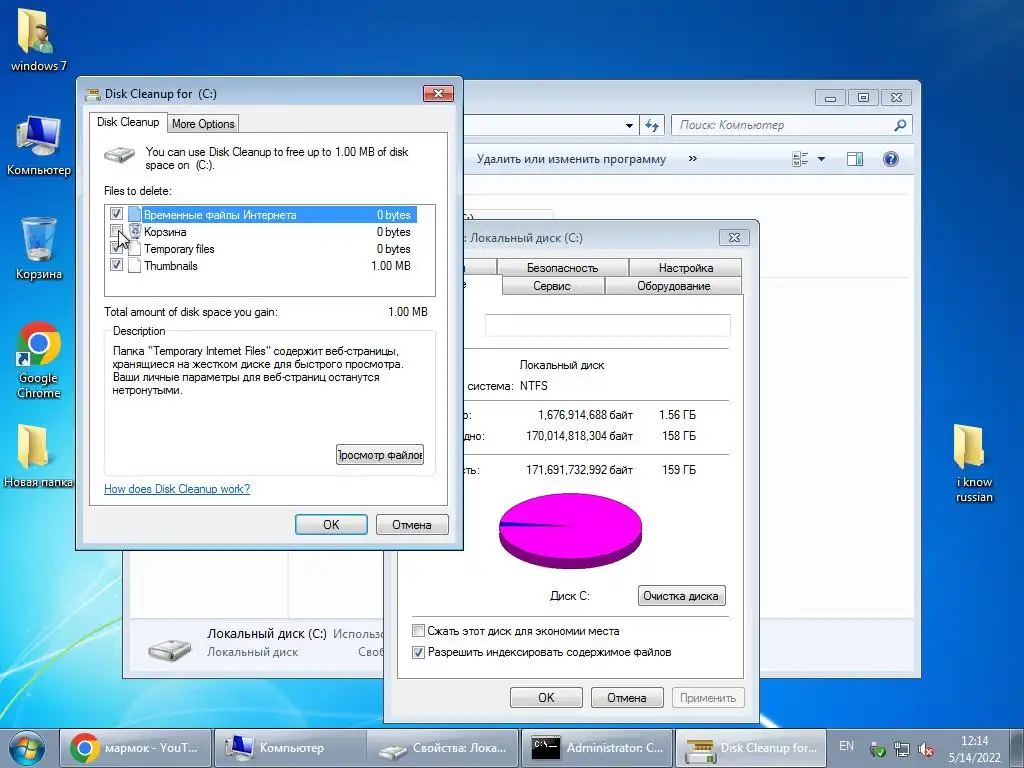Enable 'Сжать этот диск для экономии места'

point(419,631)
